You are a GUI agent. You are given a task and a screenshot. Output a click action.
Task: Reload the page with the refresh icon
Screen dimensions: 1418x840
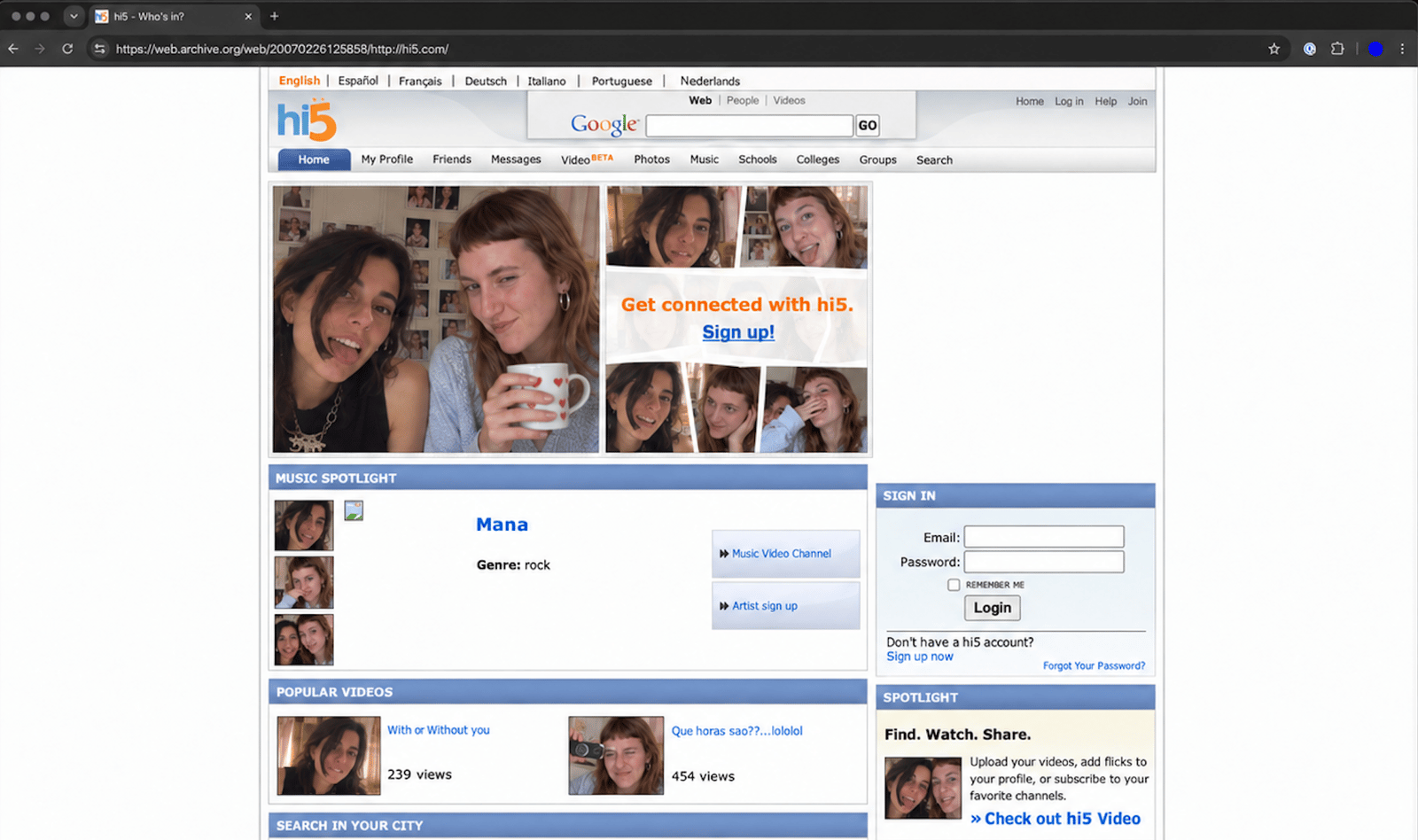click(x=67, y=49)
